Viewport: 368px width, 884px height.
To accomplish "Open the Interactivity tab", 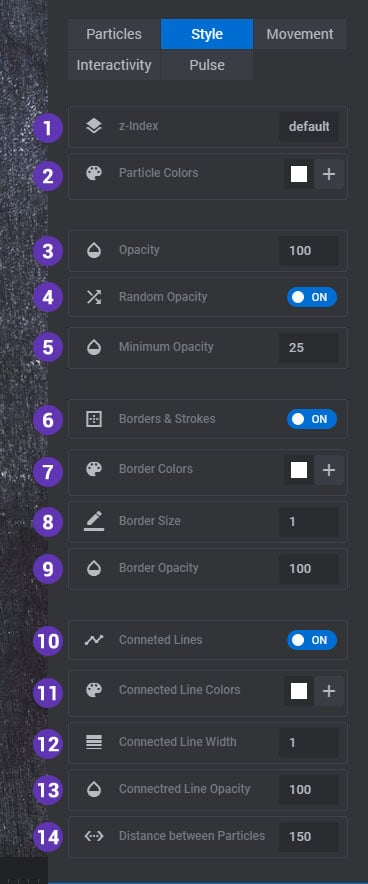I will coord(114,65).
